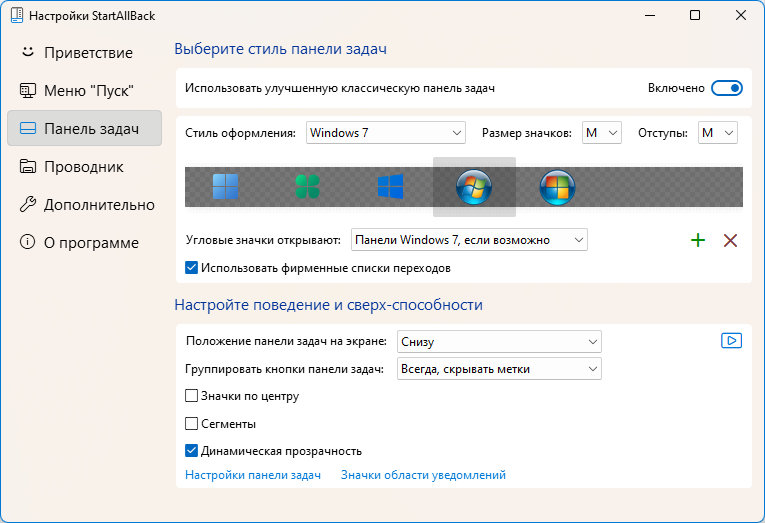The image size is (765, 523).
Task: Check the Сегменты option
Action: pos(191,423)
